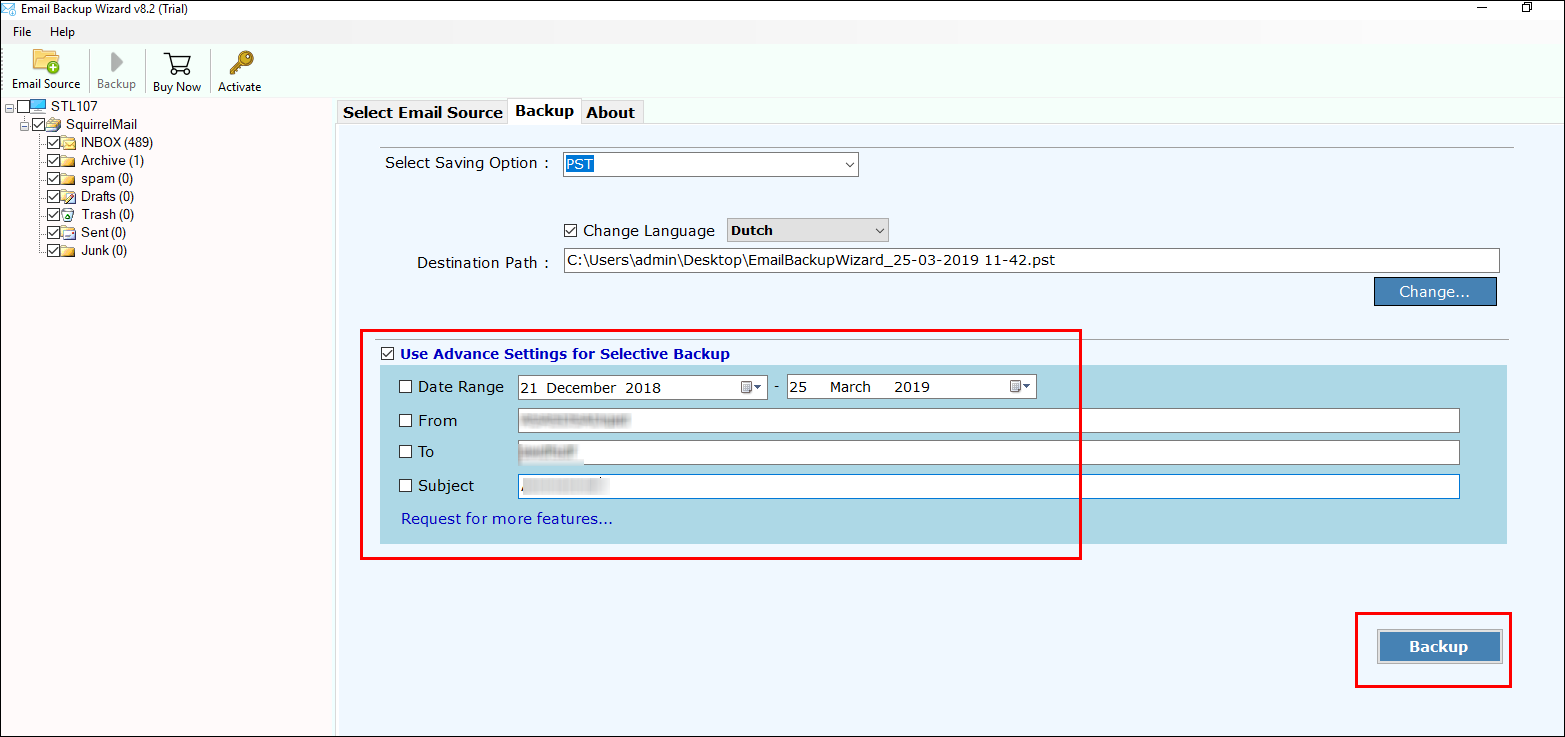Switch to the Select Email Source tab
Screen dimensions: 1565x737
pos(423,112)
